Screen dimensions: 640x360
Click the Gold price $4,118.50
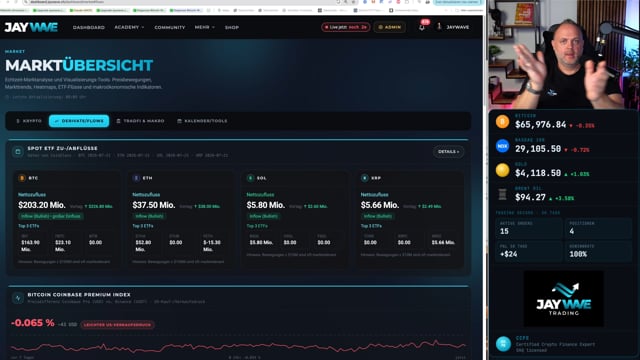pyautogui.click(x=538, y=173)
